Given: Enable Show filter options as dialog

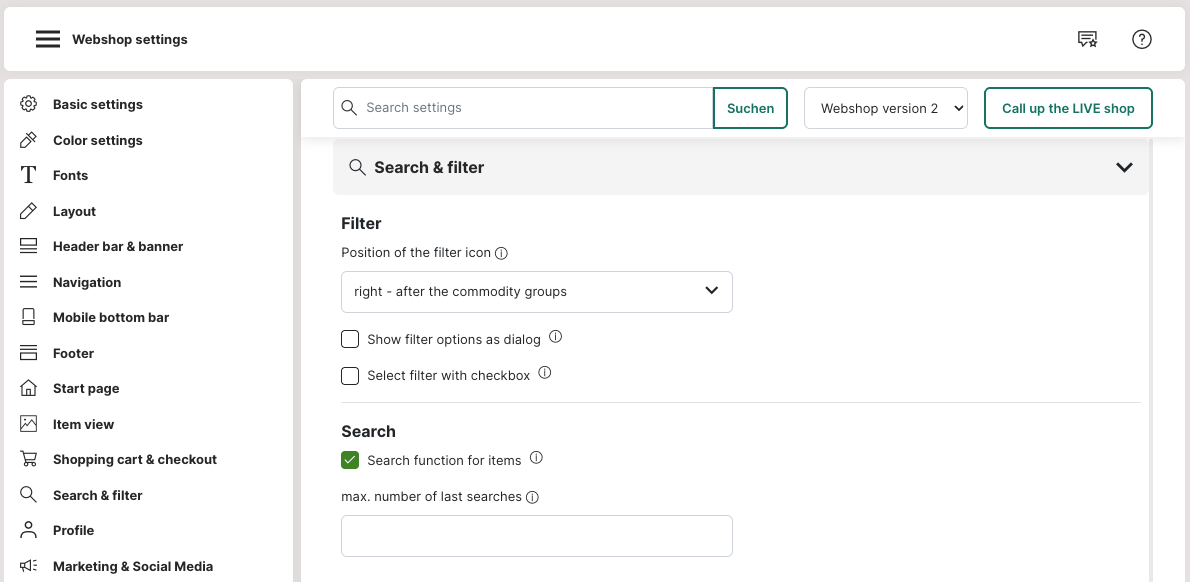Looking at the screenshot, I should pos(350,339).
